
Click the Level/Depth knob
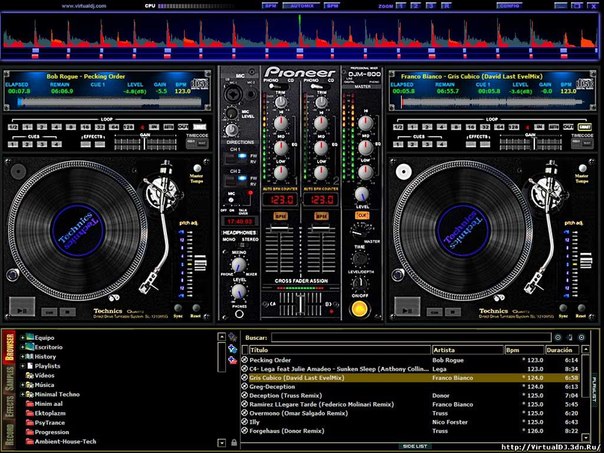(x=360, y=284)
